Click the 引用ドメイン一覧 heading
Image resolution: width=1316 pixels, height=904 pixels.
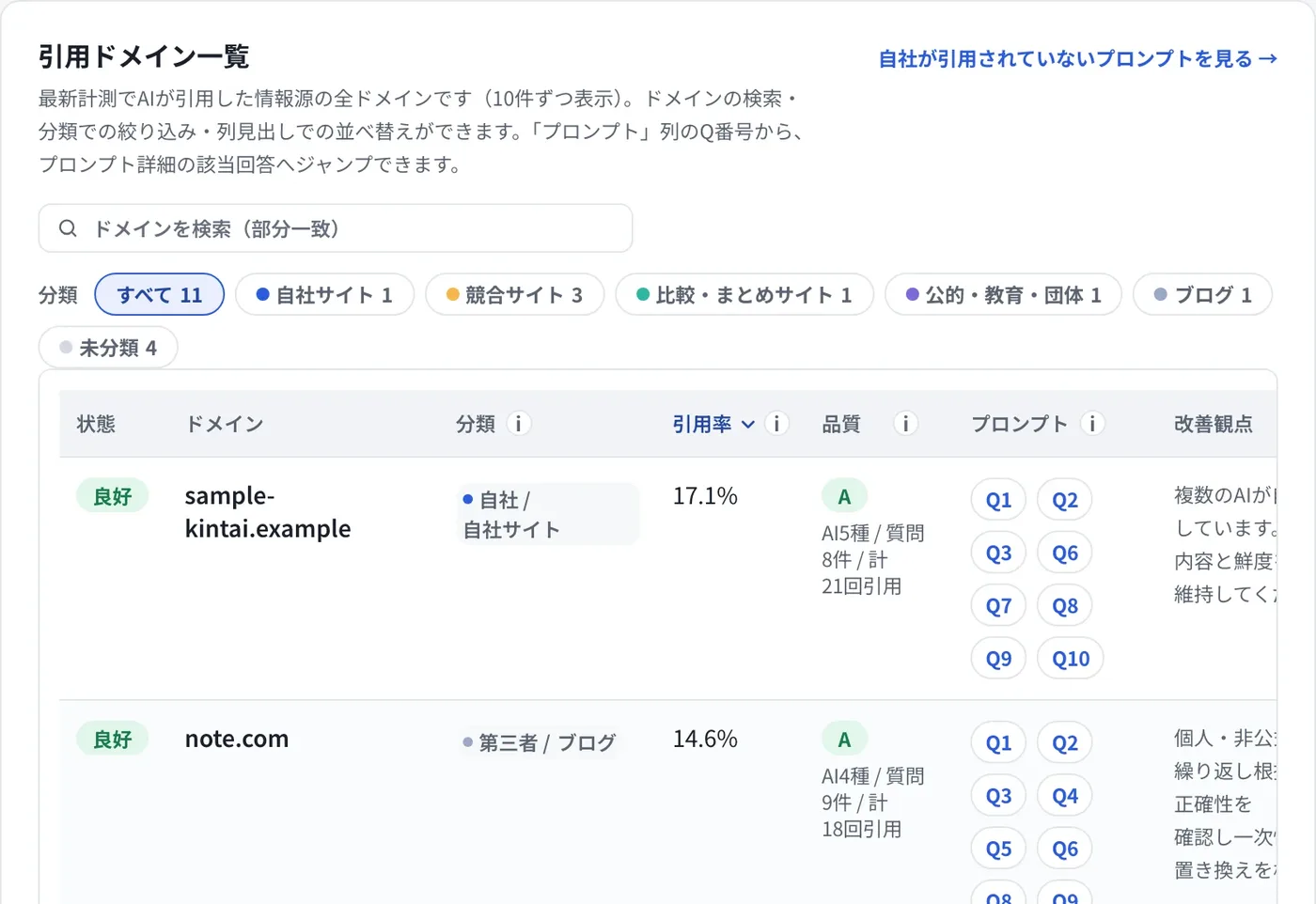pos(144,56)
